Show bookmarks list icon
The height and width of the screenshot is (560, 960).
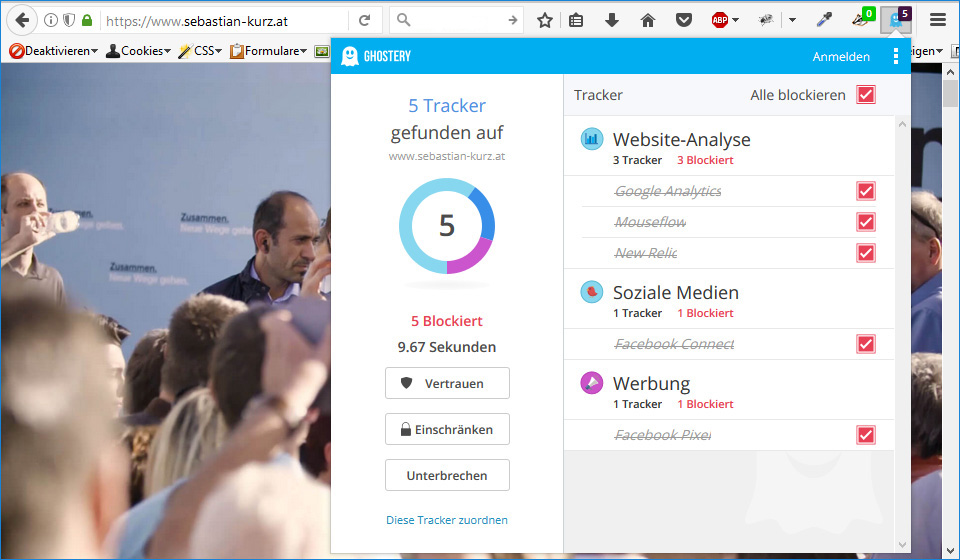coord(576,20)
